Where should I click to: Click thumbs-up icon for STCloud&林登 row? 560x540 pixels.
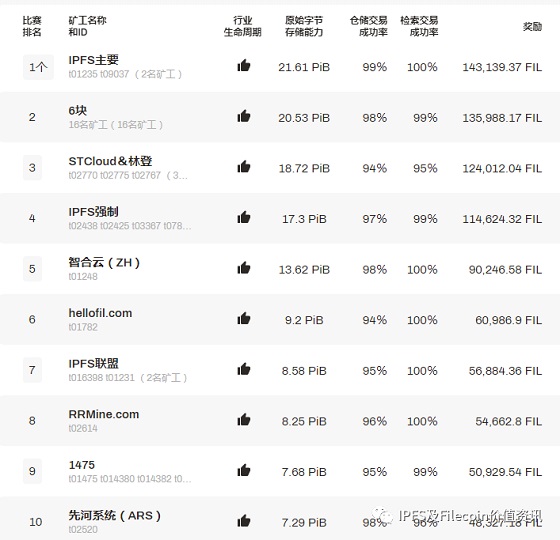click(244, 167)
